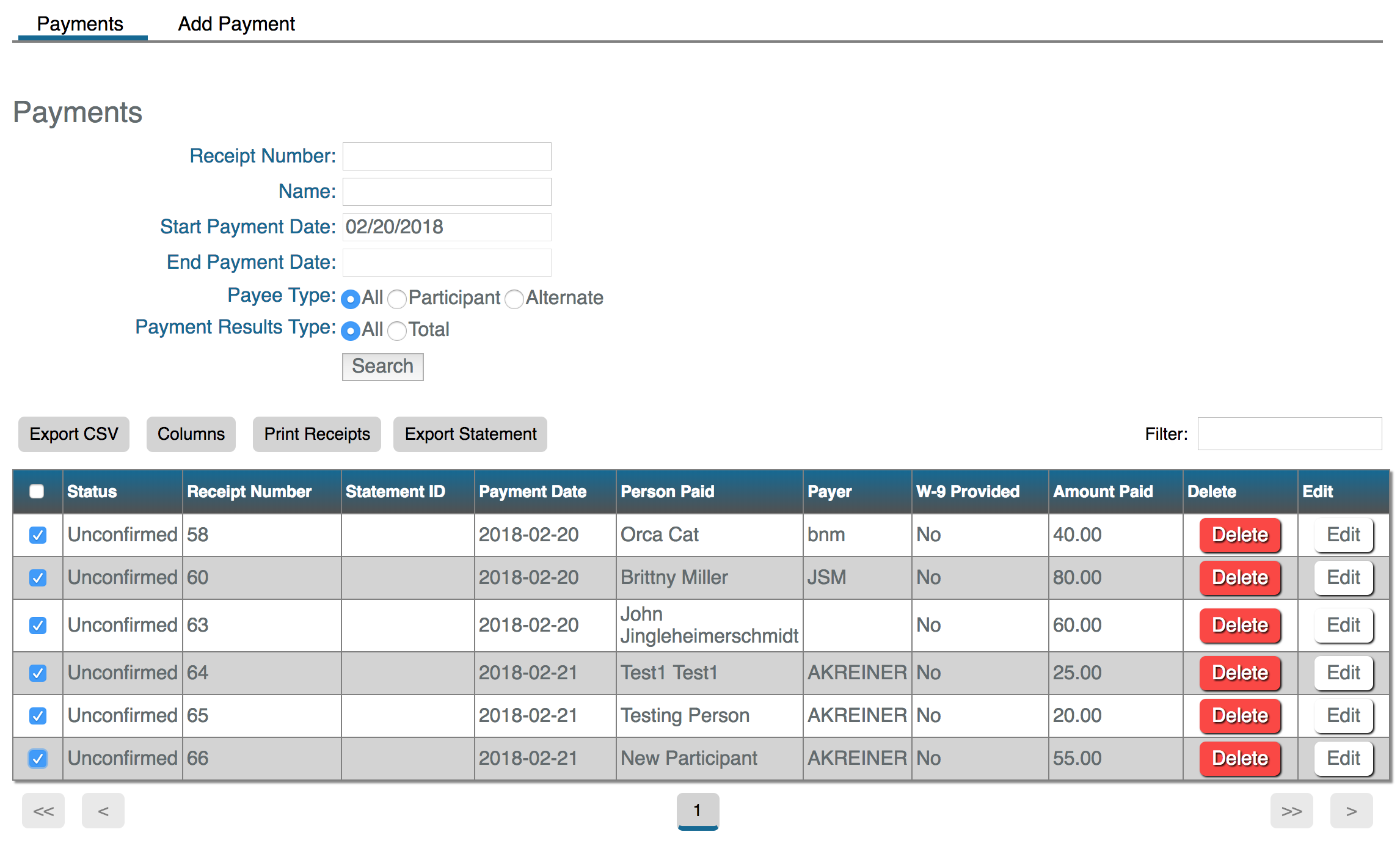Switch to the Add Payment tab
Image resolution: width=1400 pixels, height=843 pixels.
click(236, 23)
